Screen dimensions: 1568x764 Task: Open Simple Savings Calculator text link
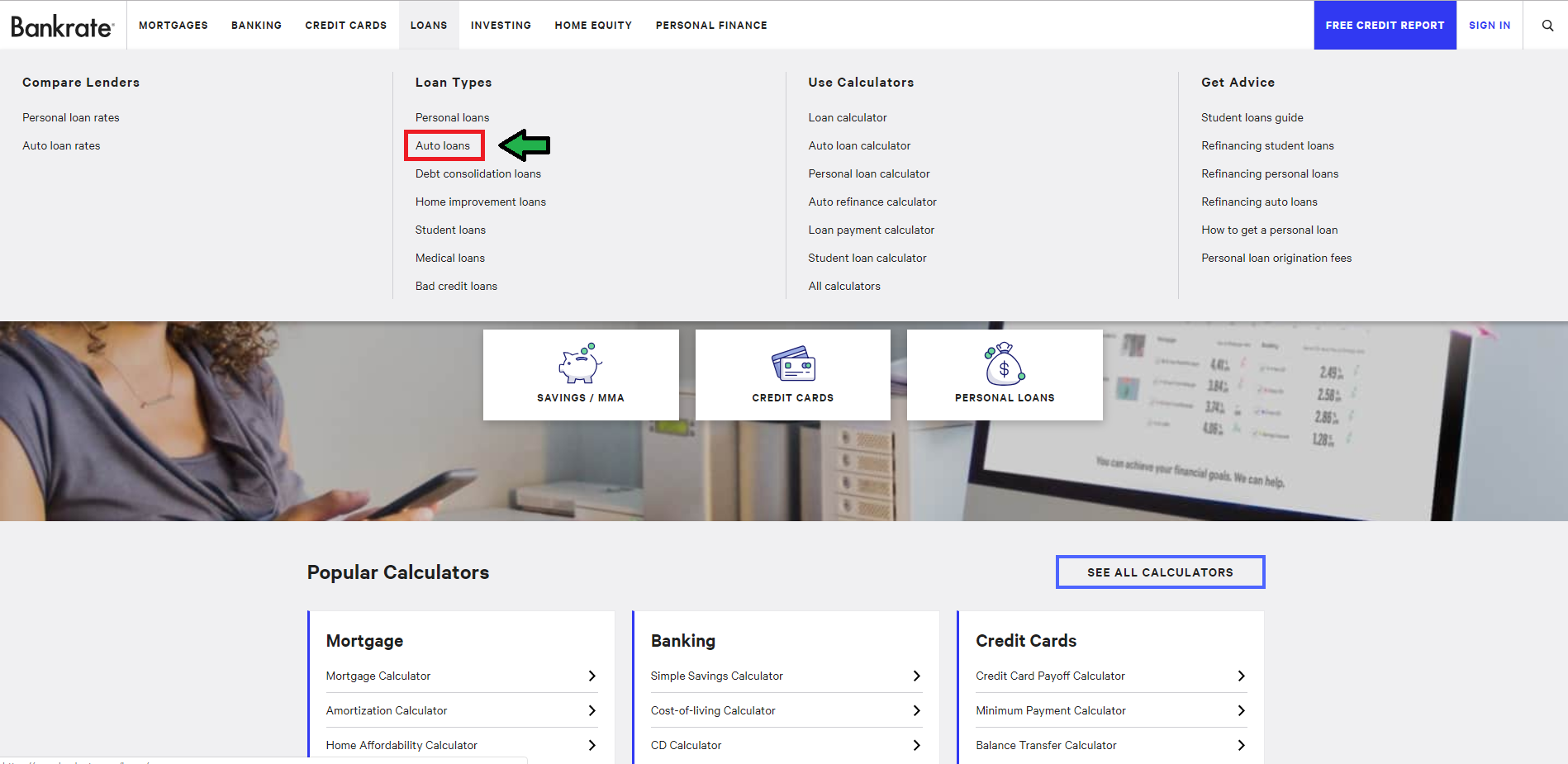coord(716,676)
